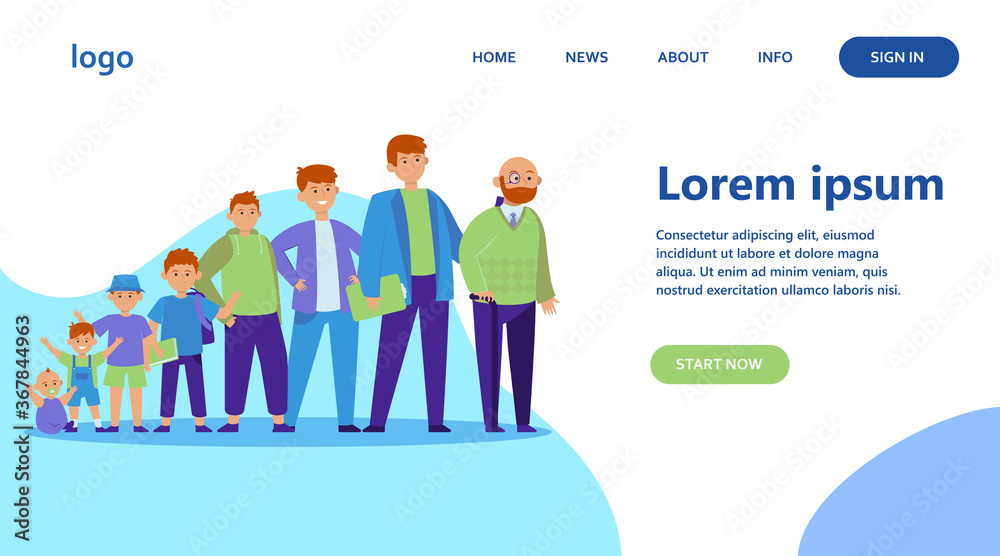Open the HOME menu item

click(494, 57)
